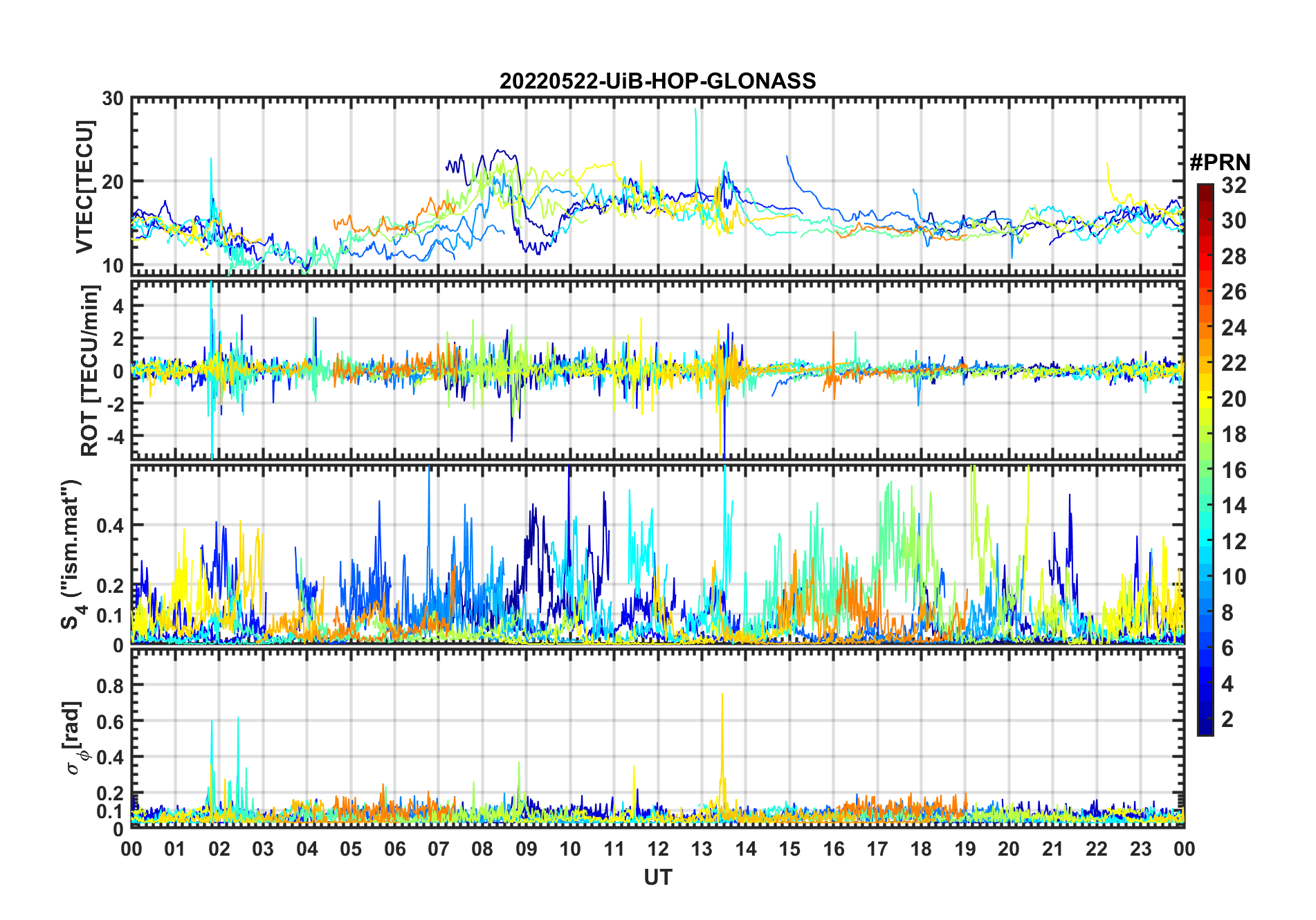Select UT axis hour label 21
Image resolution: width=1316 pixels, height=920 pixels.
(1052, 849)
